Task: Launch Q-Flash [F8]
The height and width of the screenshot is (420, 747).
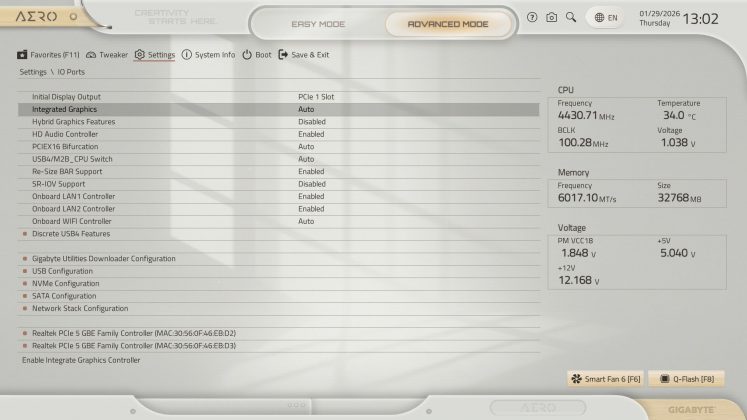Action: [686, 379]
